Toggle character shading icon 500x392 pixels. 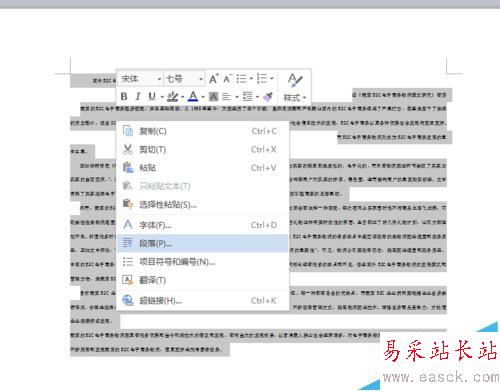point(214,97)
